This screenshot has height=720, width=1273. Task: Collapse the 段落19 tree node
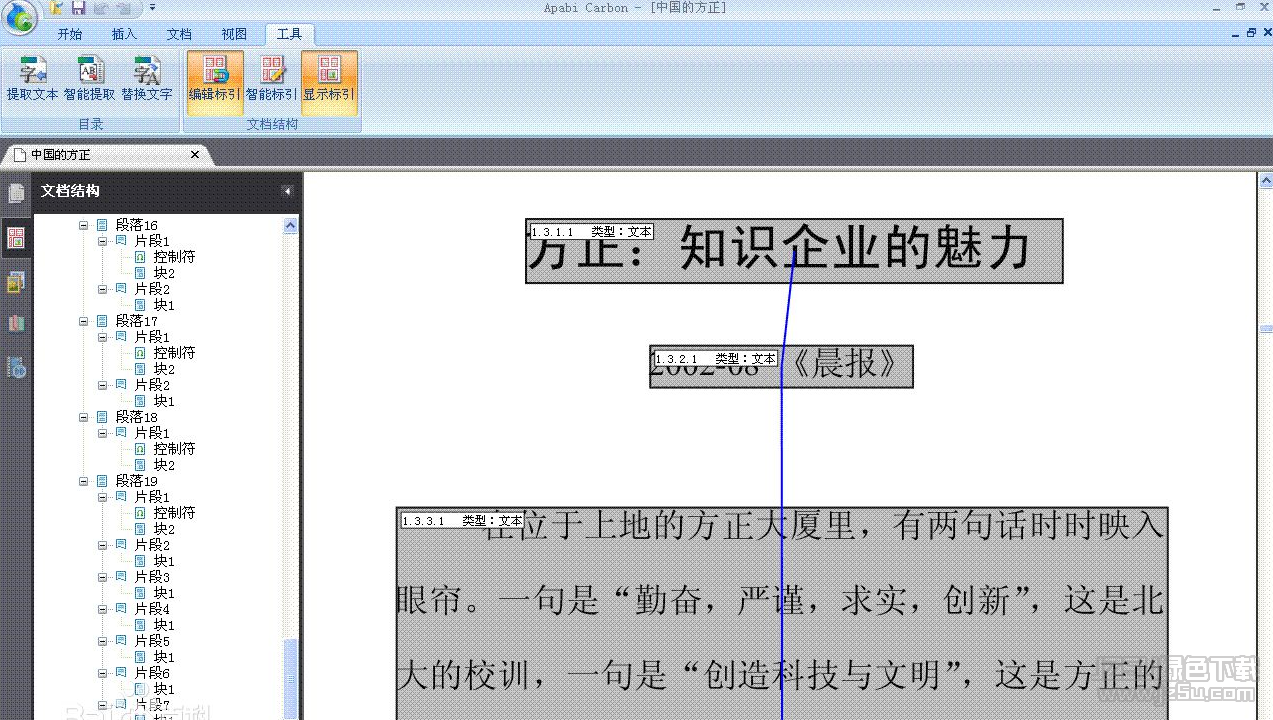pyautogui.click(x=84, y=481)
